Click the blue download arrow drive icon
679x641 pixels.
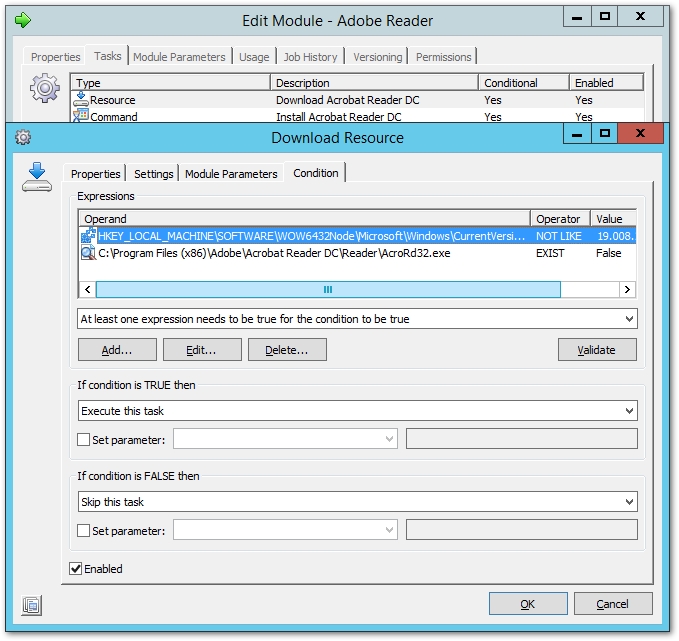pyautogui.click(x=37, y=177)
